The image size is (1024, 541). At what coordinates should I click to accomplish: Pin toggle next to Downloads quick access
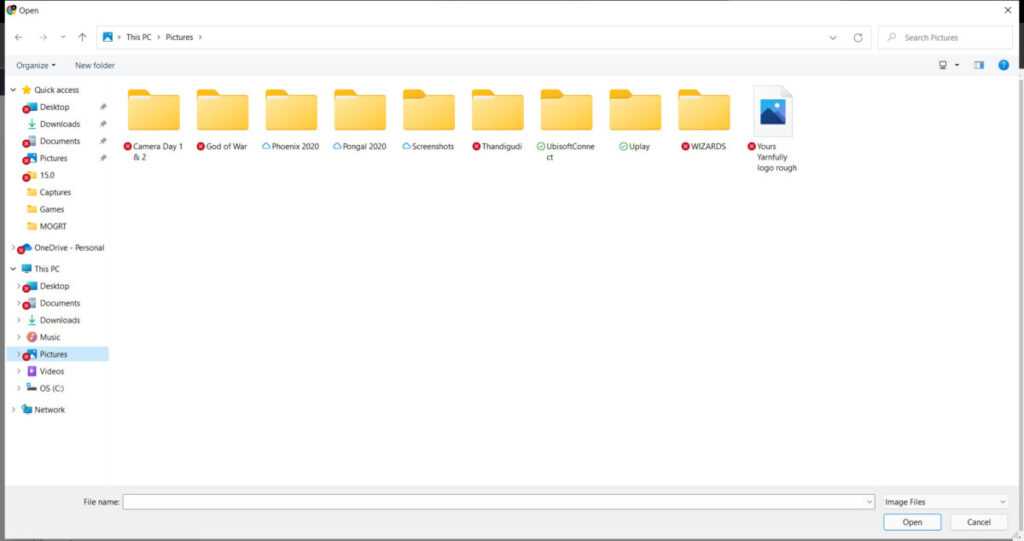click(103, 123)
